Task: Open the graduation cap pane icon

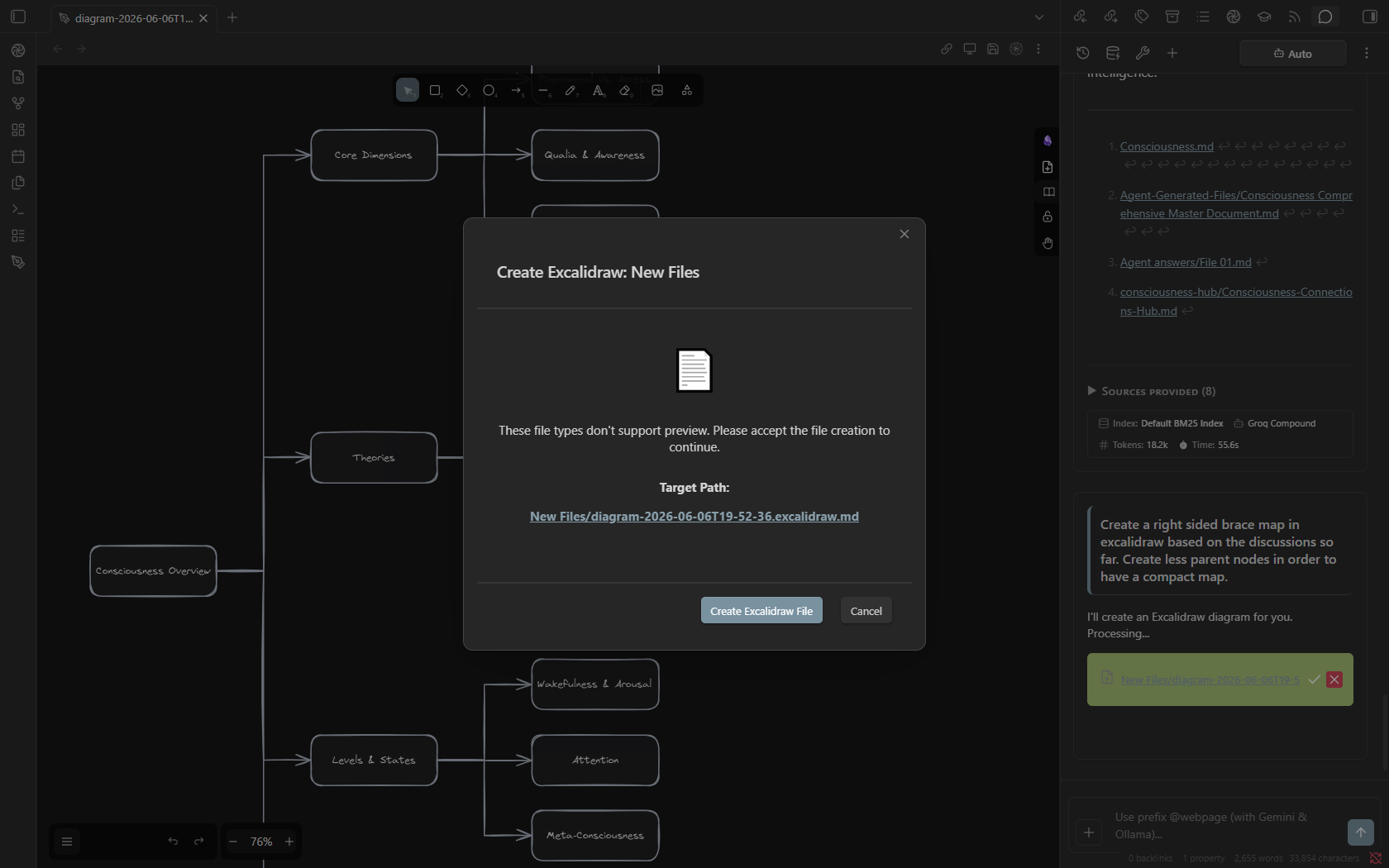Action: point(1264,17)
